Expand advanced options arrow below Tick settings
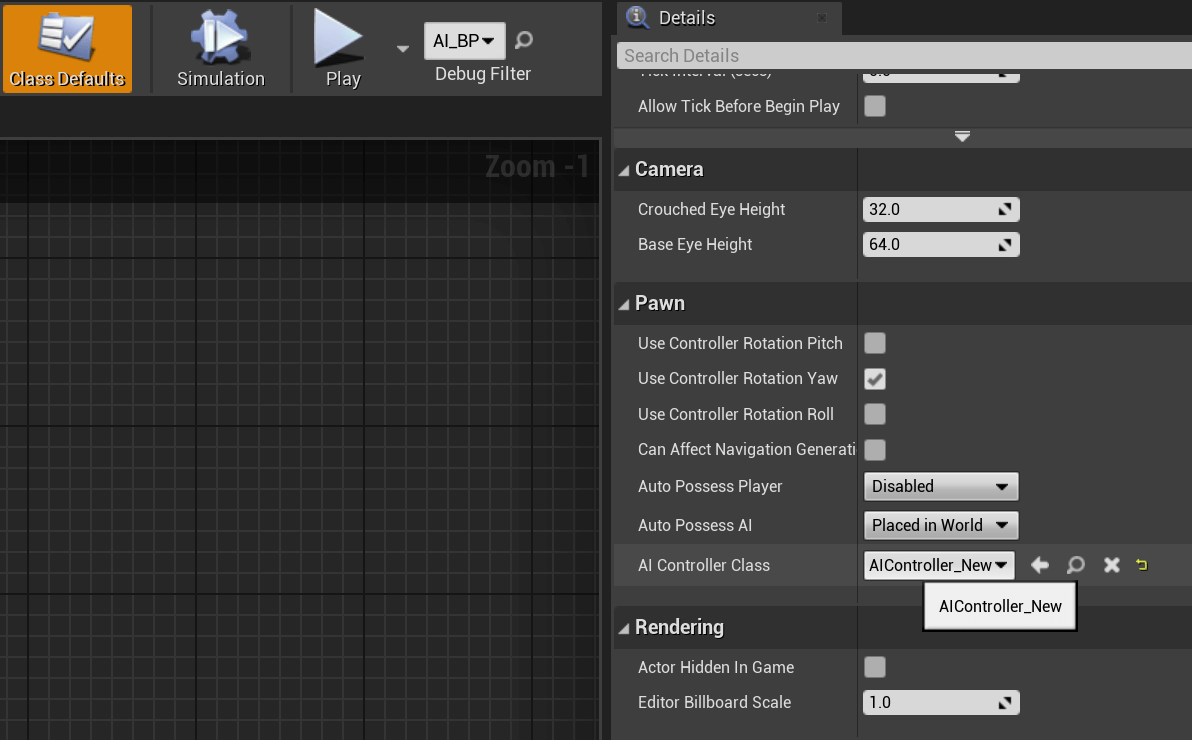 click(x=962, y=137)
